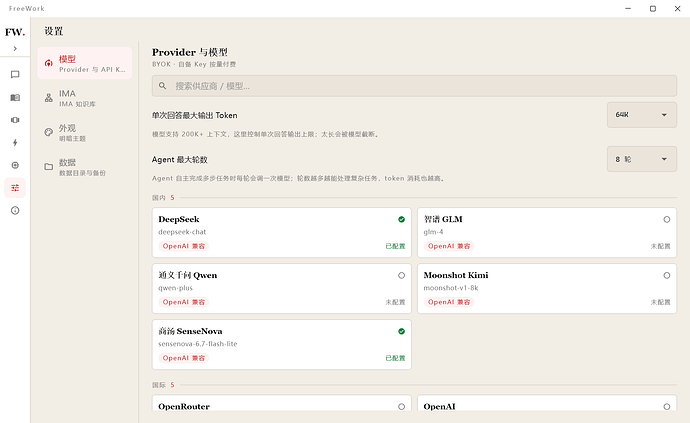Select the 通义千问 Qwen radio circle
The image size is (690, 423).
pyautogui.click(x=401, y=275)
